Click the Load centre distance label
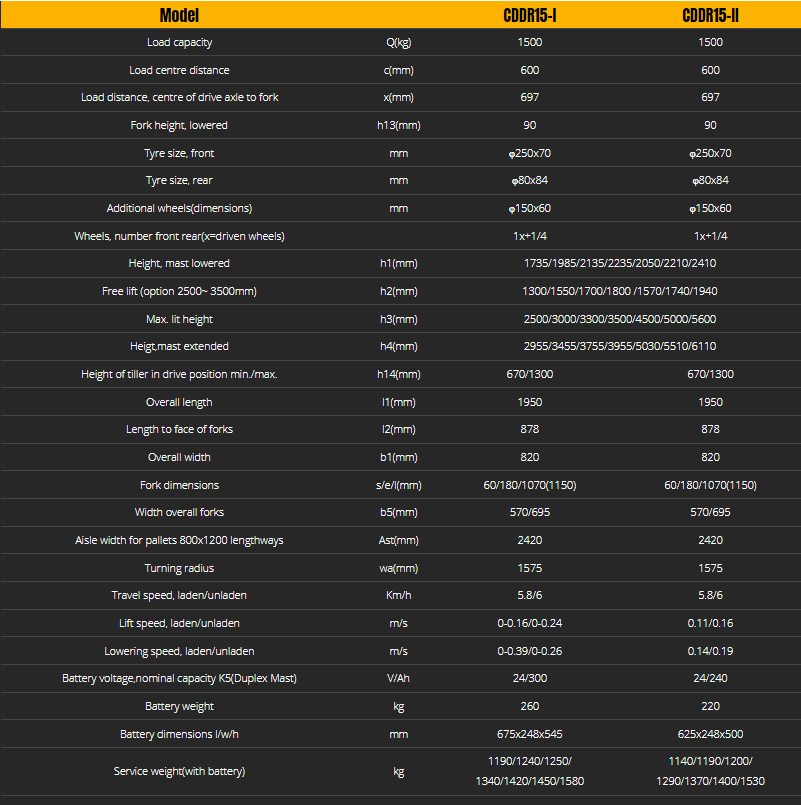 [179, 70]
